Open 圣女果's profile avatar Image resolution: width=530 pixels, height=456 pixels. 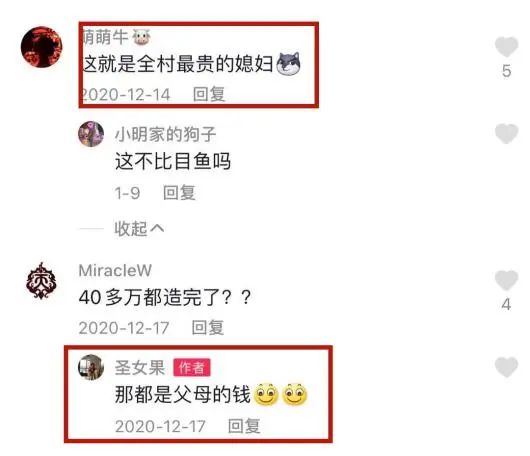[x=91, y=367]
